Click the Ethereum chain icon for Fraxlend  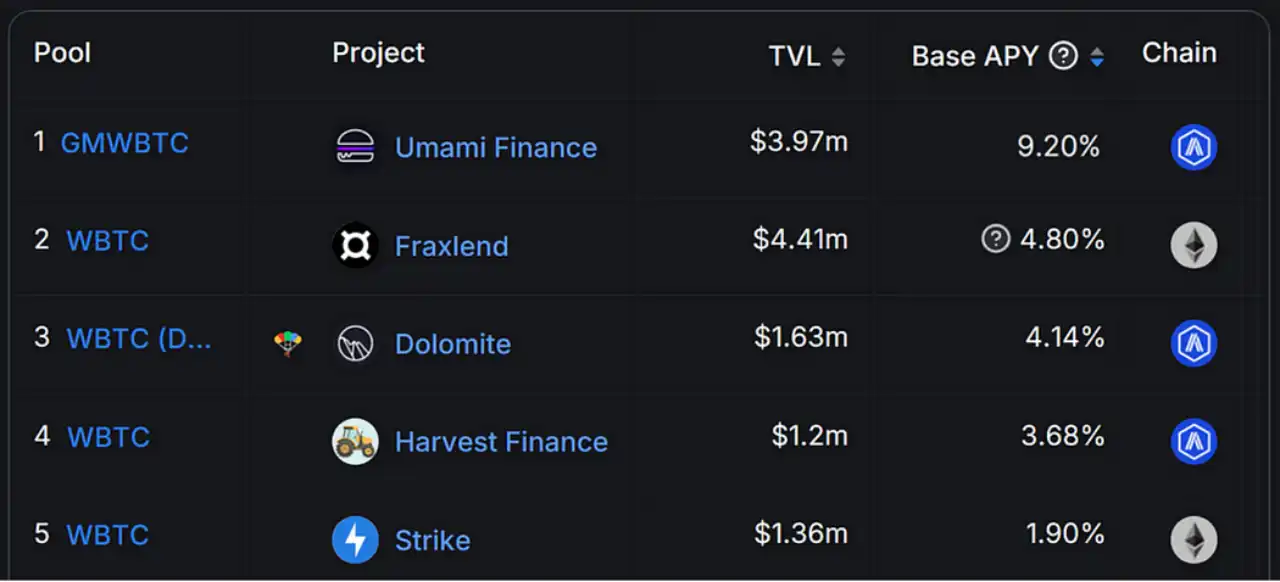[x=1193, y=245]
